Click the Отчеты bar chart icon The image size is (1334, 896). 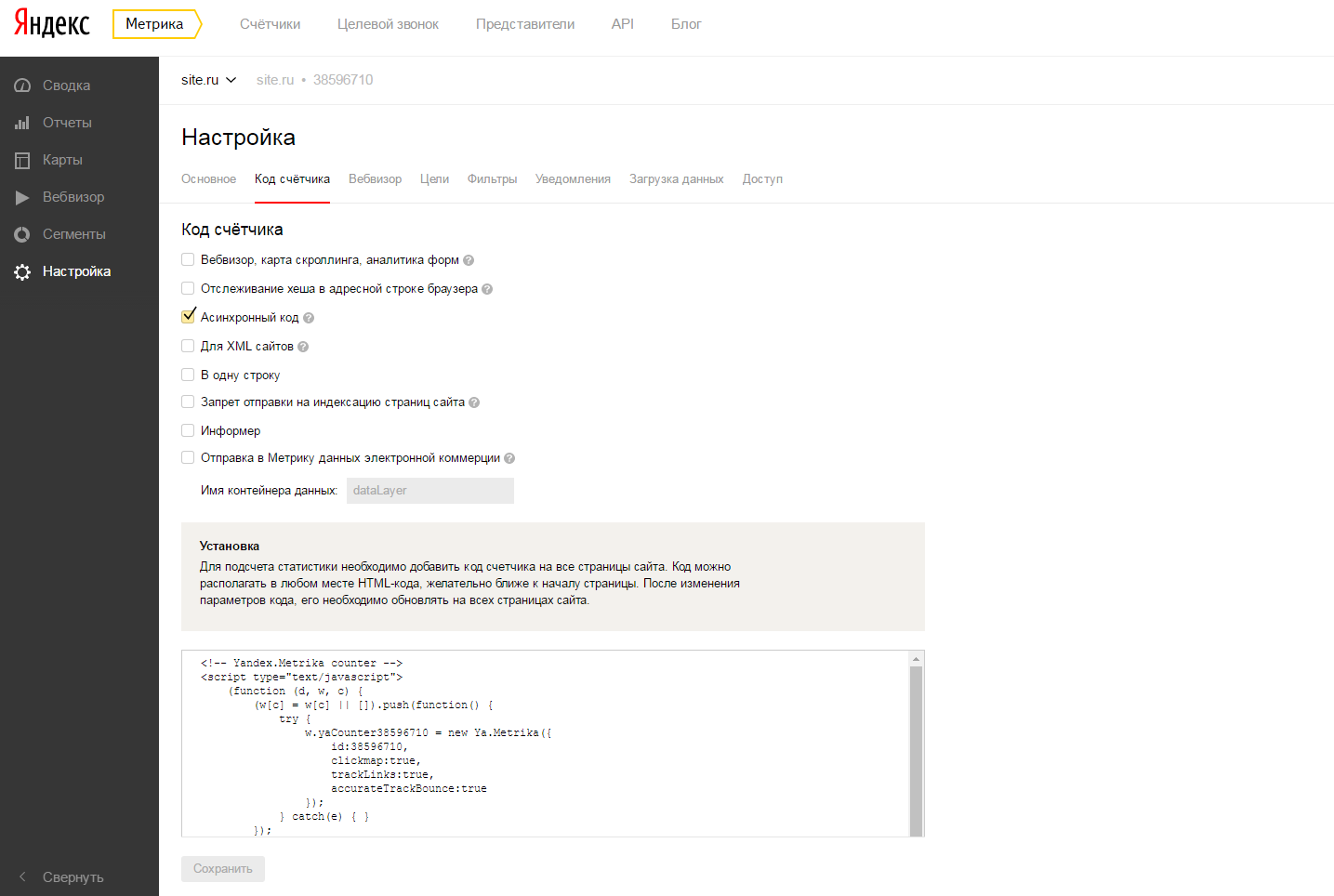[22, 123]
